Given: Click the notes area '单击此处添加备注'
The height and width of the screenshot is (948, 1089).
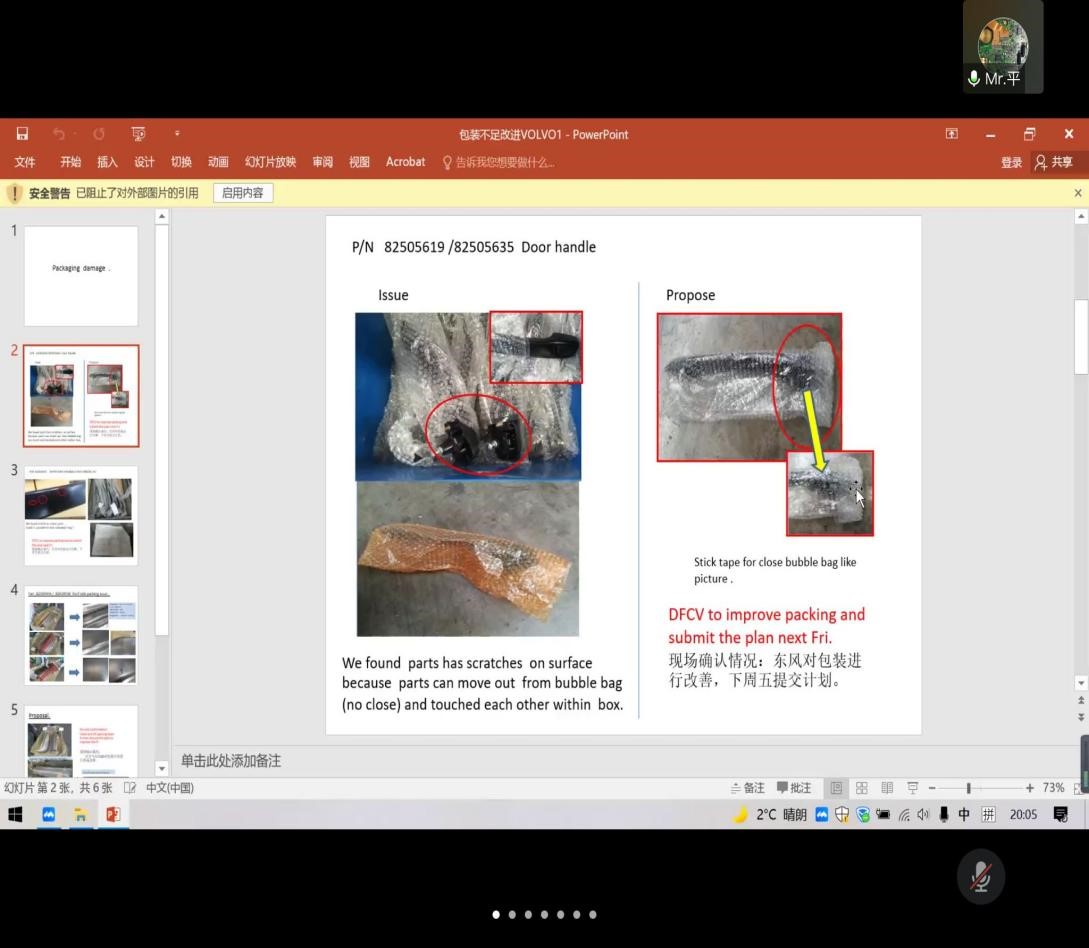Looking at the screenshot, I should click(x=231, y=761).
